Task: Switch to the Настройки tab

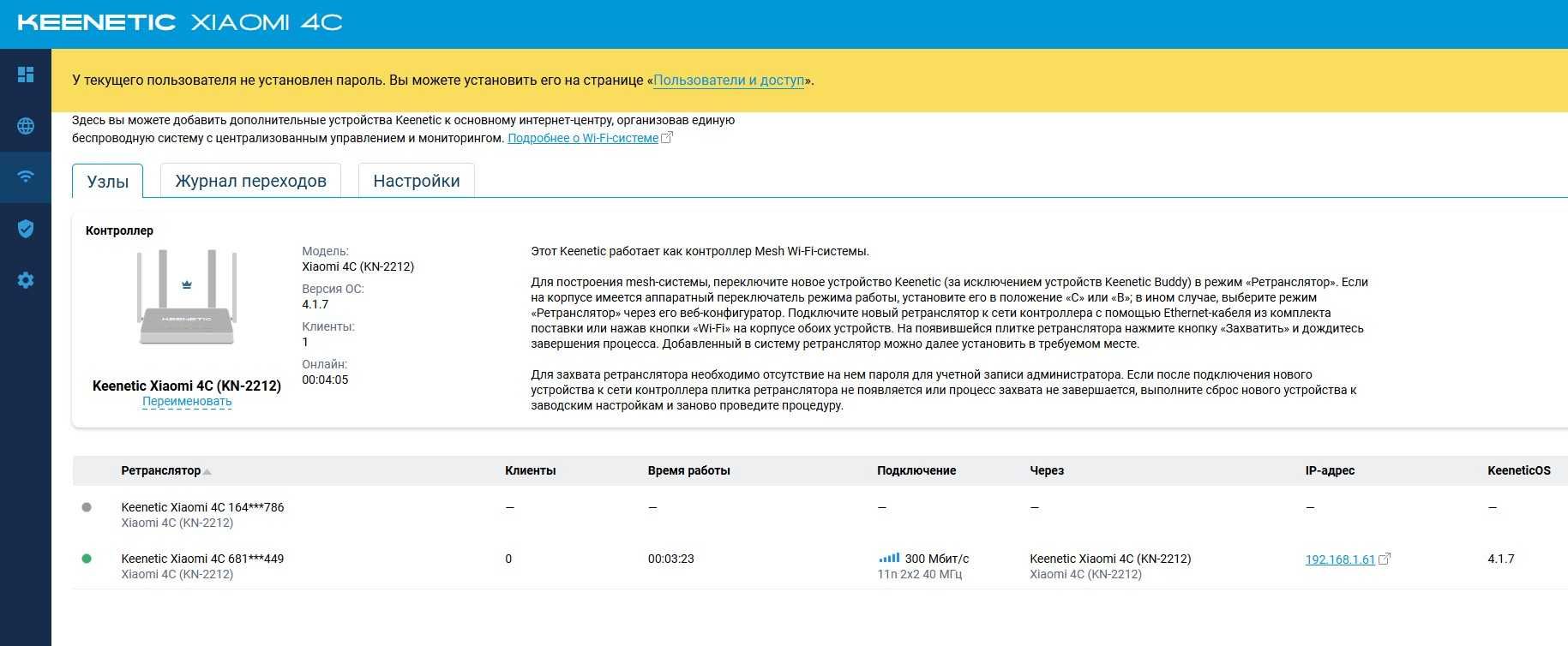Action: (417, 181)
